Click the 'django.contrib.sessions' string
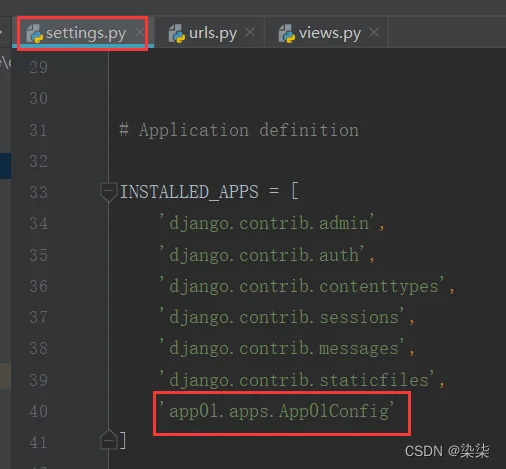Viewport: 506px width, 469px height. 282,317
